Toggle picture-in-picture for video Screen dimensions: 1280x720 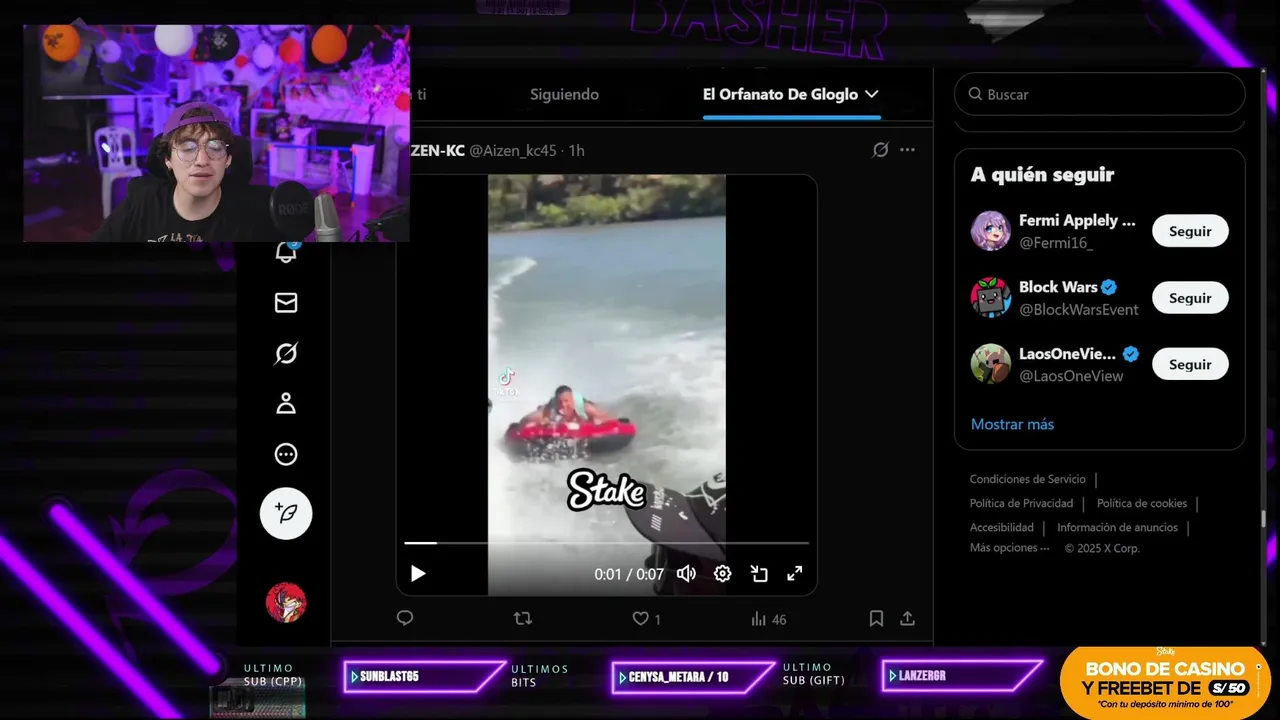point(759,573)
